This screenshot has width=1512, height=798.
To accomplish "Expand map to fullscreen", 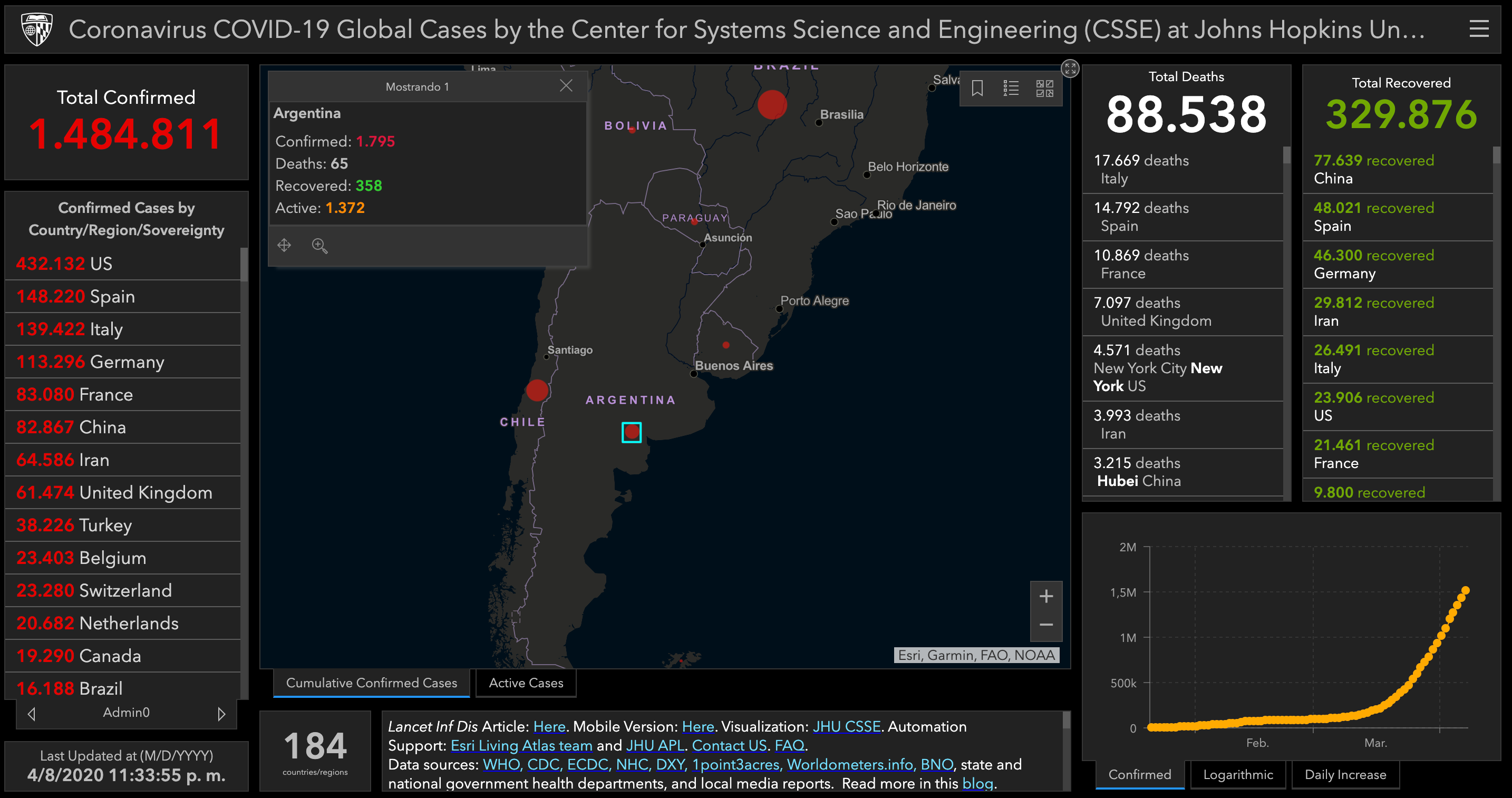I will (1070, 69).
